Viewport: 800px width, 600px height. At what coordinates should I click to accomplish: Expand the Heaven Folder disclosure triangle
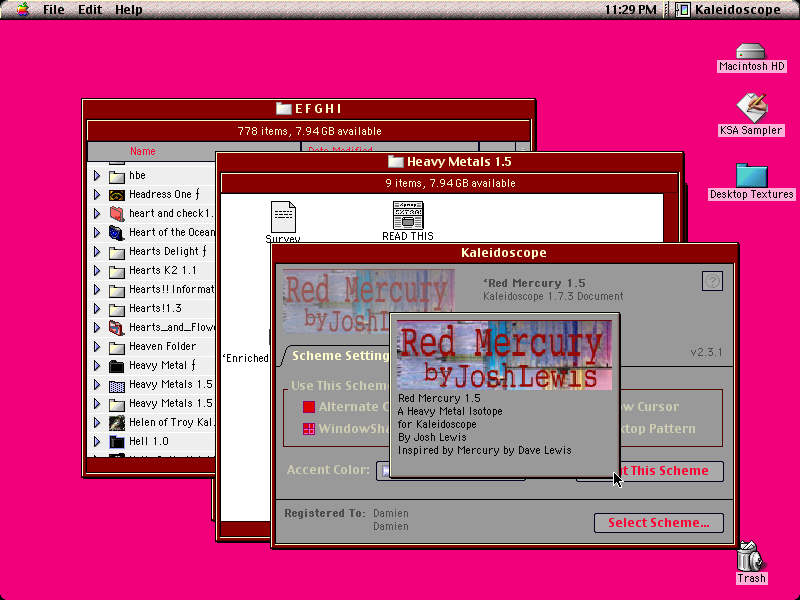[97, 346]
